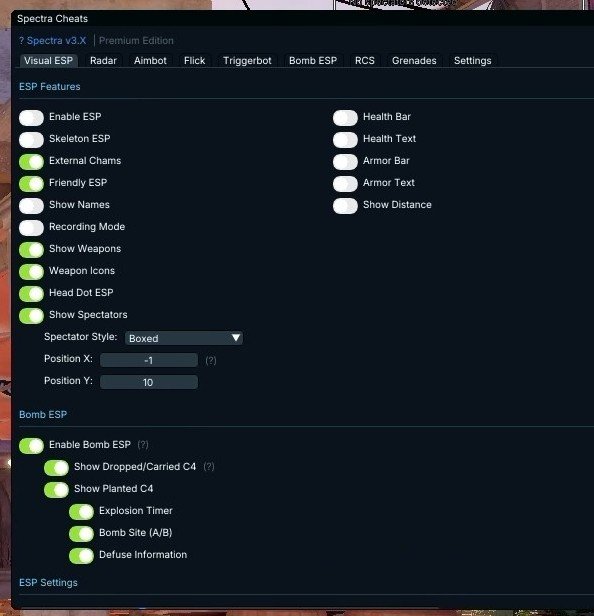Screen dimensions: 594x616
Task: Select the Grenades tab
Action: tap(414, 60)
